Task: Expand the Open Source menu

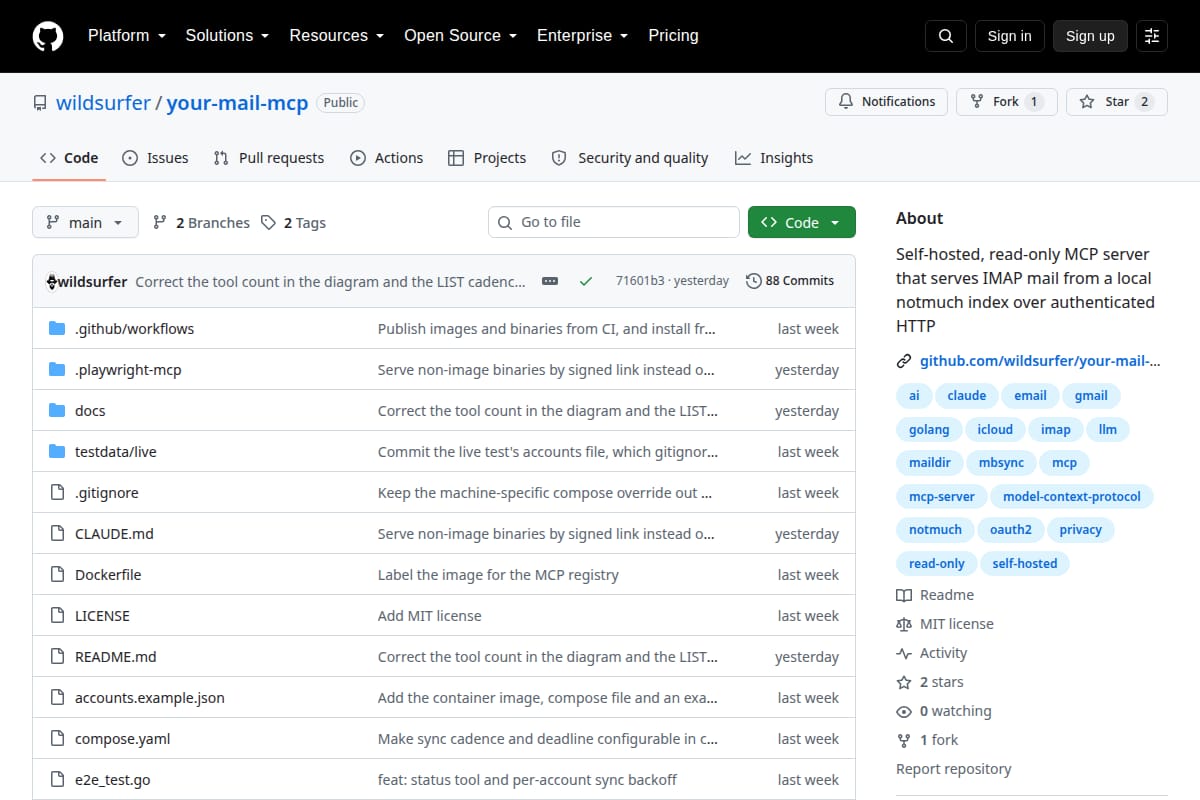Action: coord(461,36)
